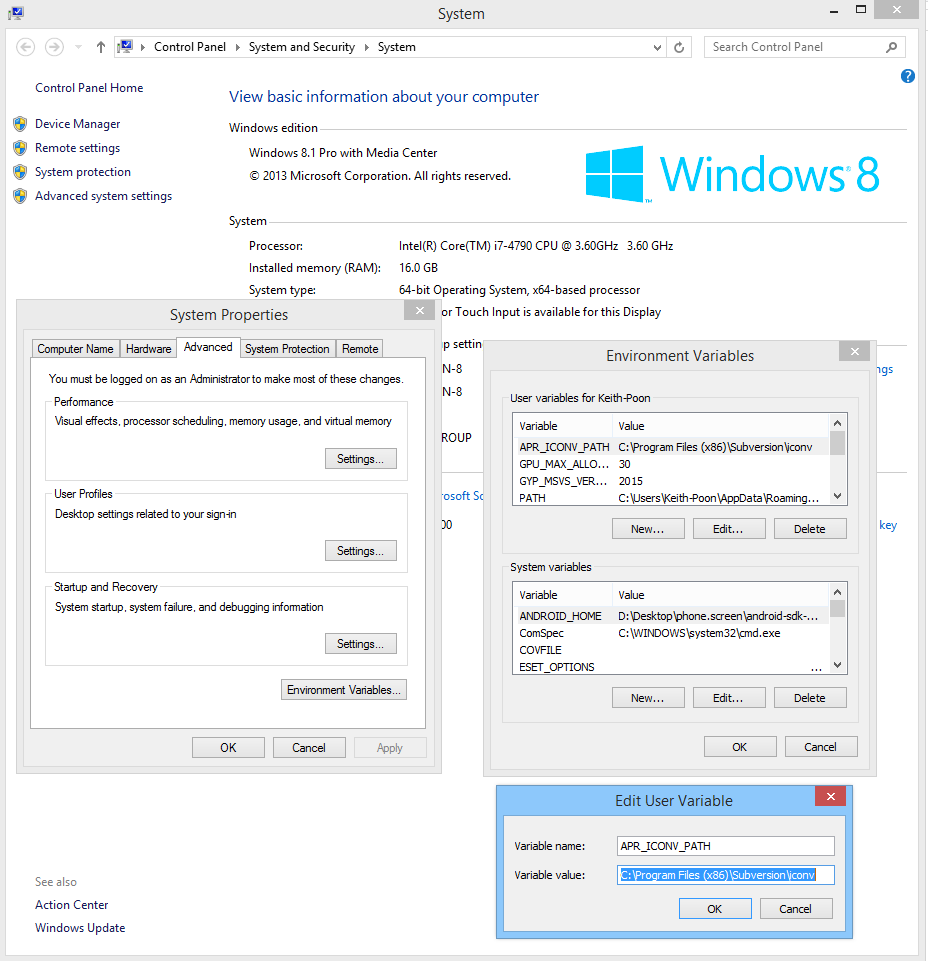928x961 pixels.
Task: Click the computer icon in address bar
Action: click(x=126, y=47)
